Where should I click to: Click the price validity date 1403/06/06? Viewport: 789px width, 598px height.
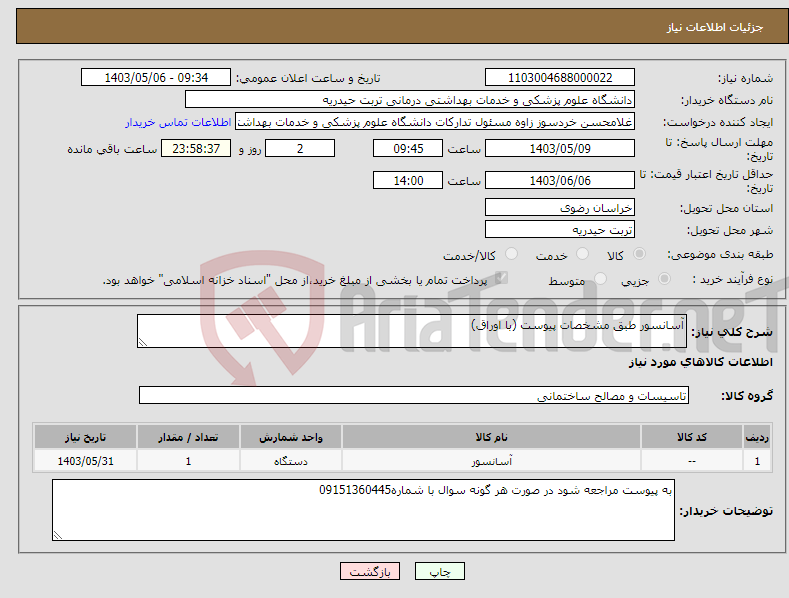[x=560, y=180]
